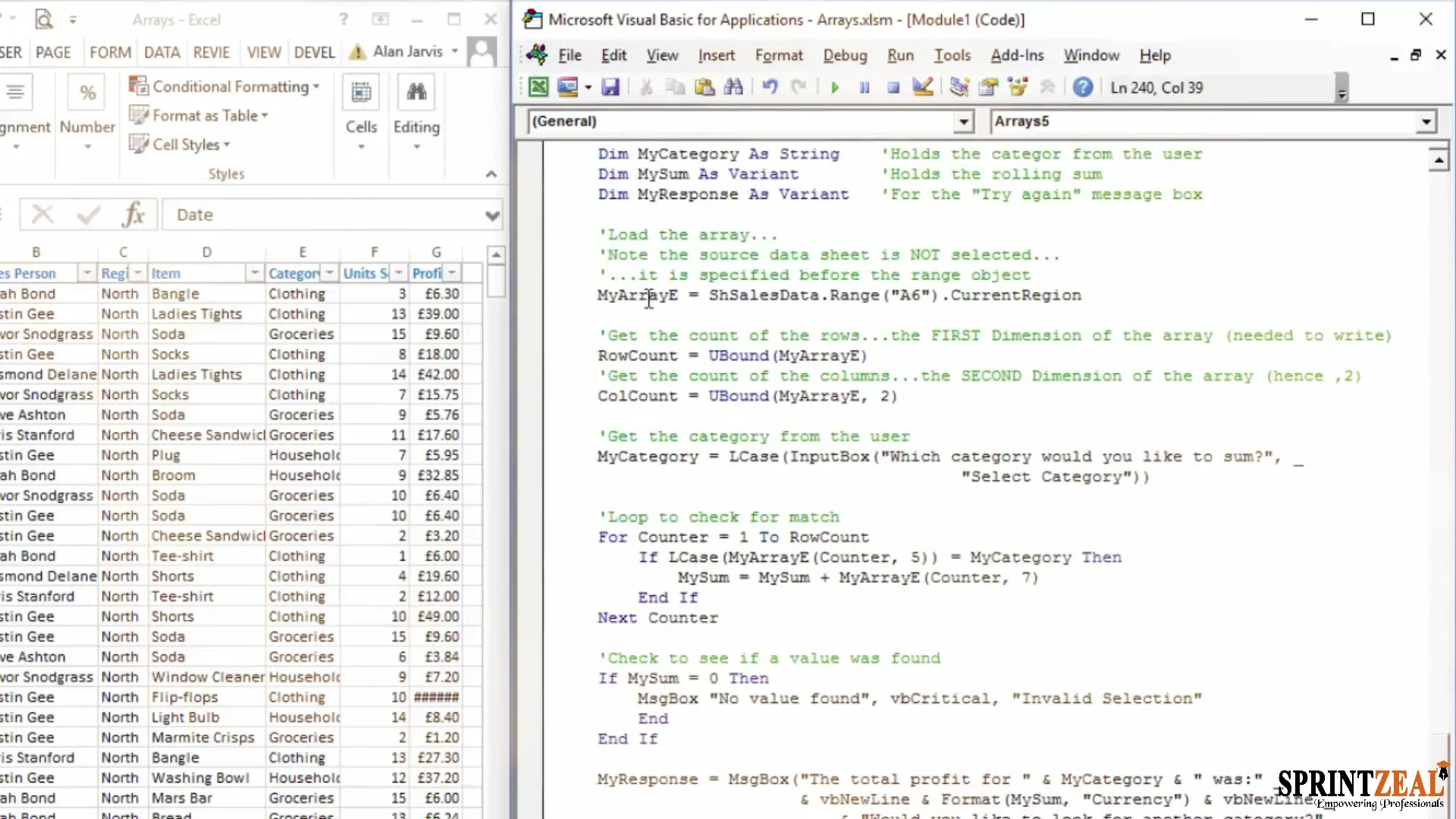Image resolution: width=1456 pixels, height=819 pixels.
Task: Click the Redo icon in the VBA toolbar
Action: point(799,87)
